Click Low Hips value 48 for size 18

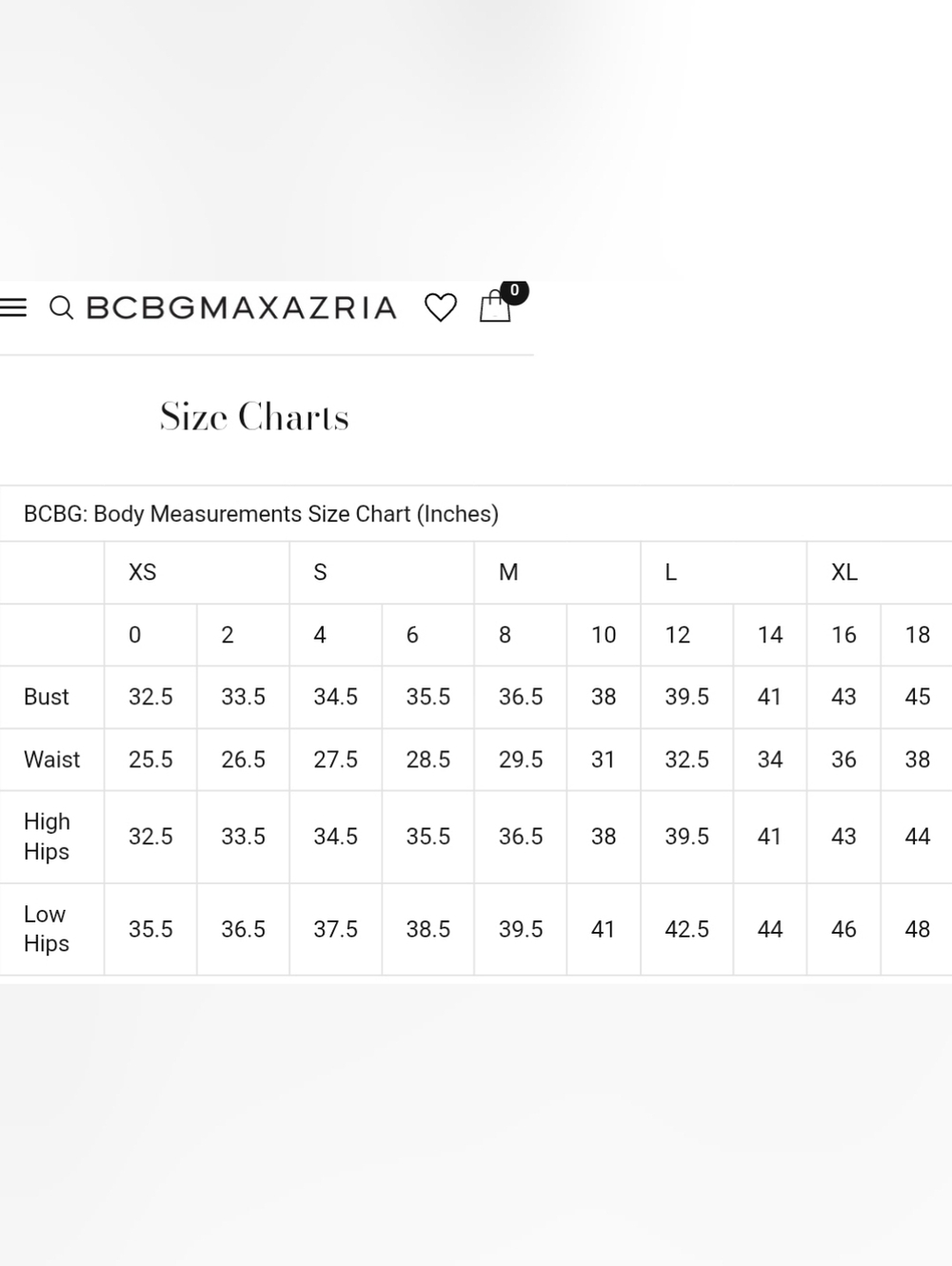[x=918, y=929]
